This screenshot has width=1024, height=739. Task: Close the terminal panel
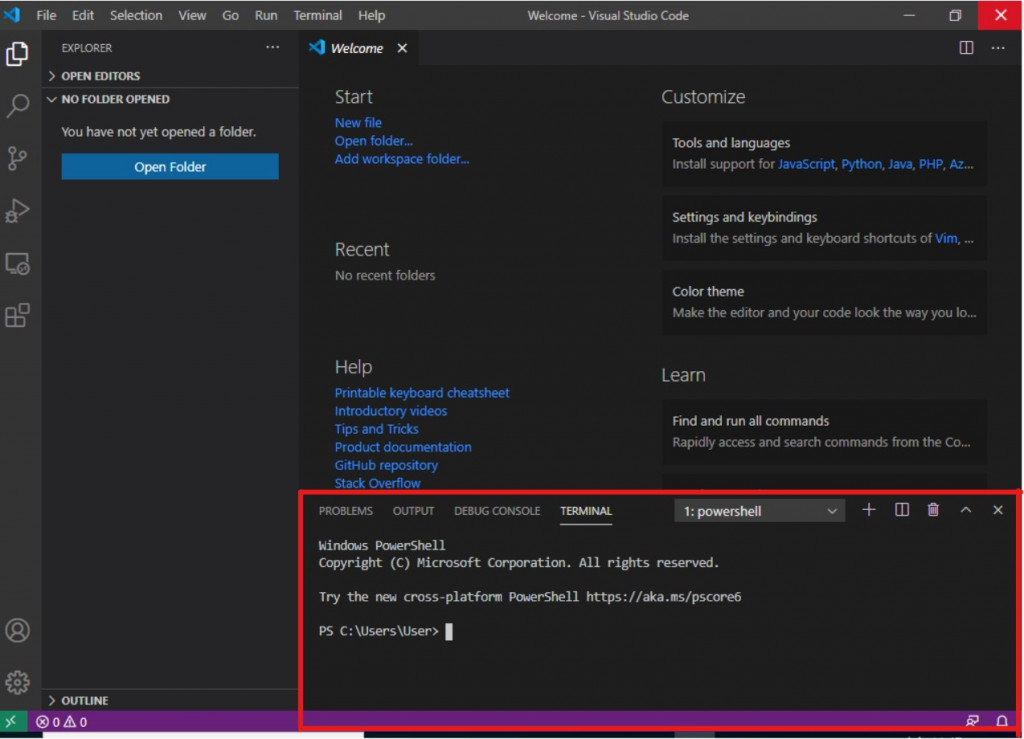click(x=997, y=510)
